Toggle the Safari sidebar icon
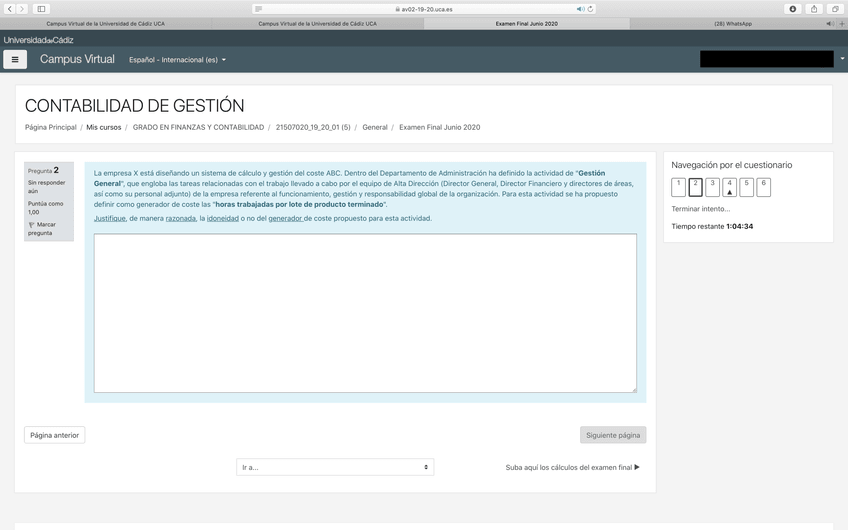 click(41, 9)
